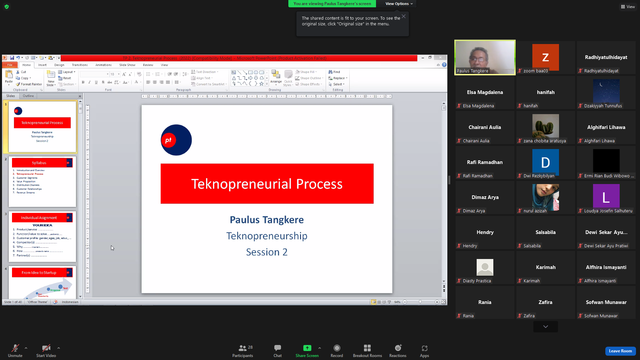Dismiss the shared content size notification
The width and height of the screenshot is (640, 360).
[x=404, y=16]
